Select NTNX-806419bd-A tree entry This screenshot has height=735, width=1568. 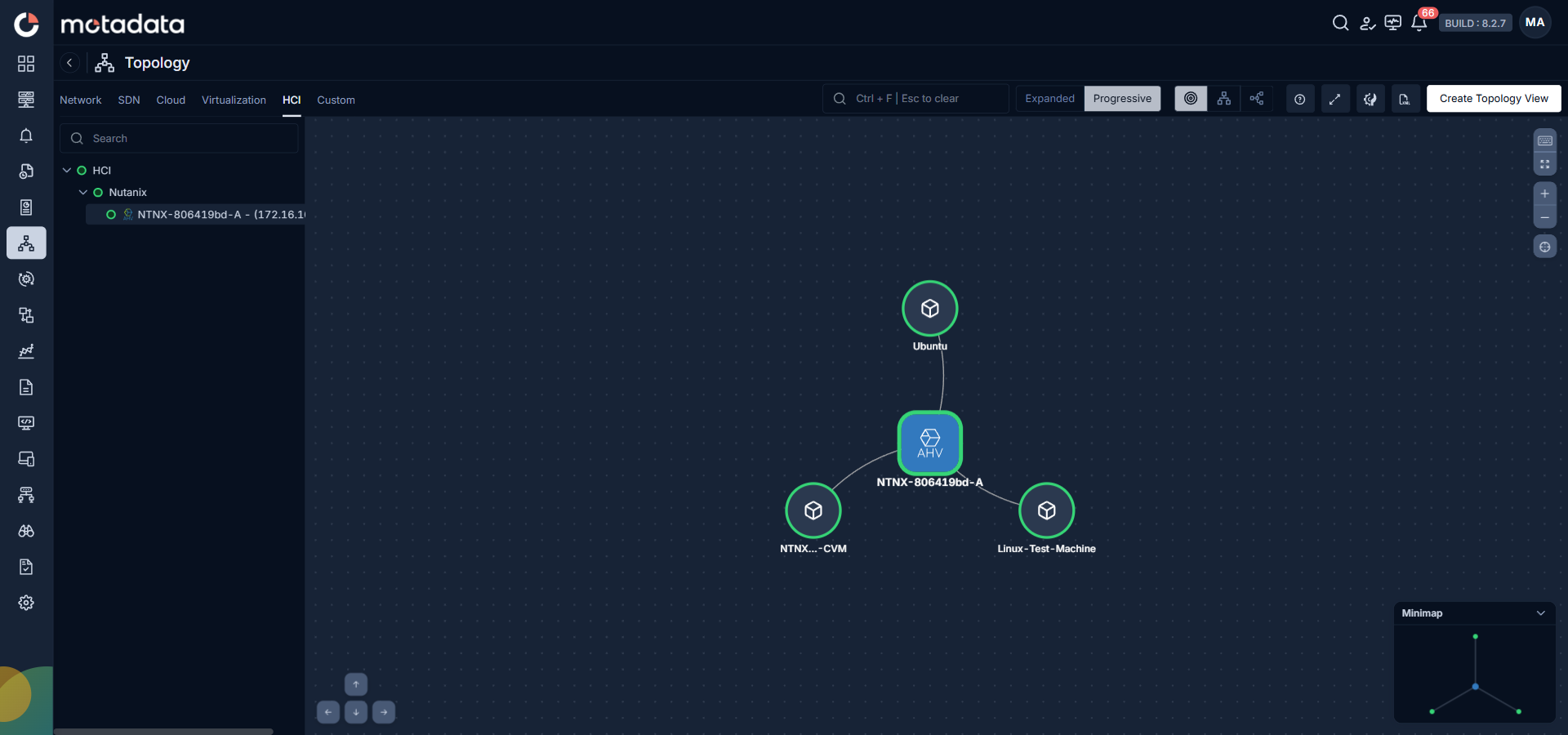pos(196,215)
